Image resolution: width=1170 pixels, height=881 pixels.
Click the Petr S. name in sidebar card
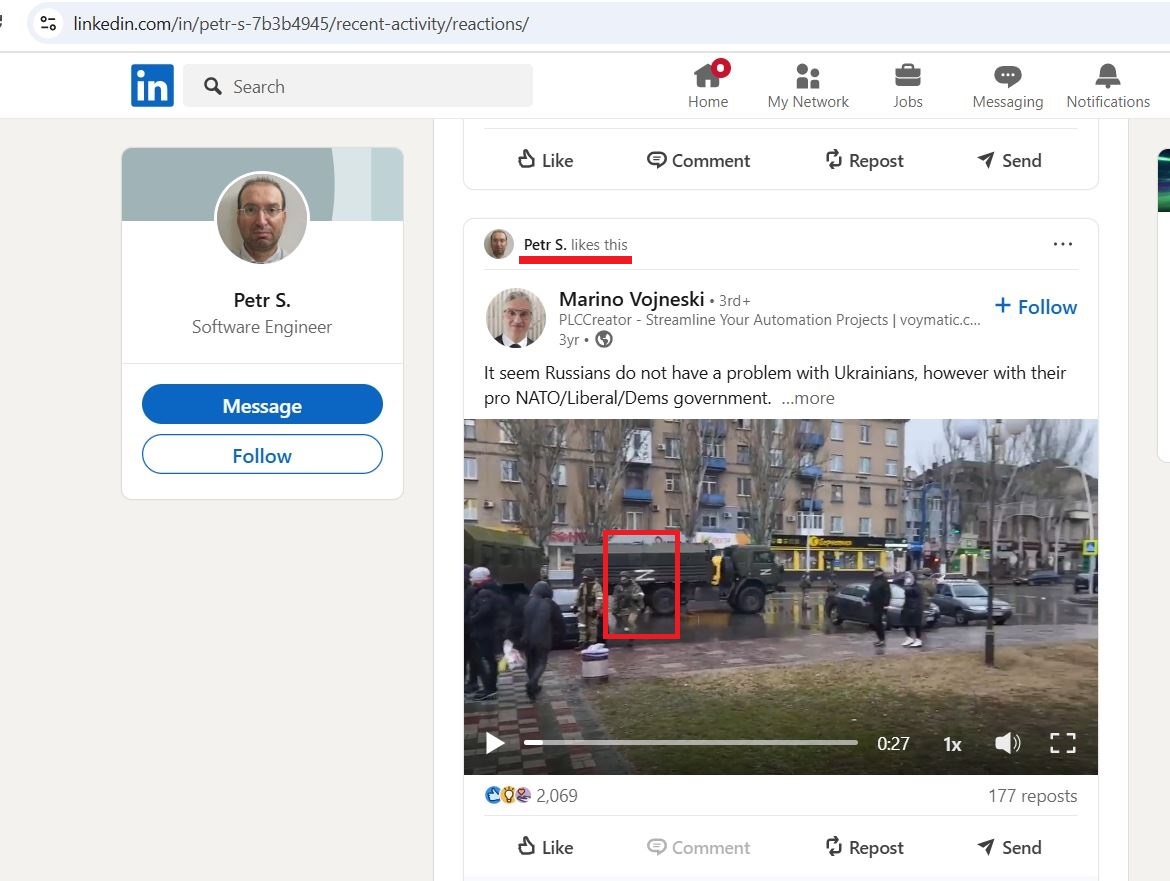coord(262,300)
